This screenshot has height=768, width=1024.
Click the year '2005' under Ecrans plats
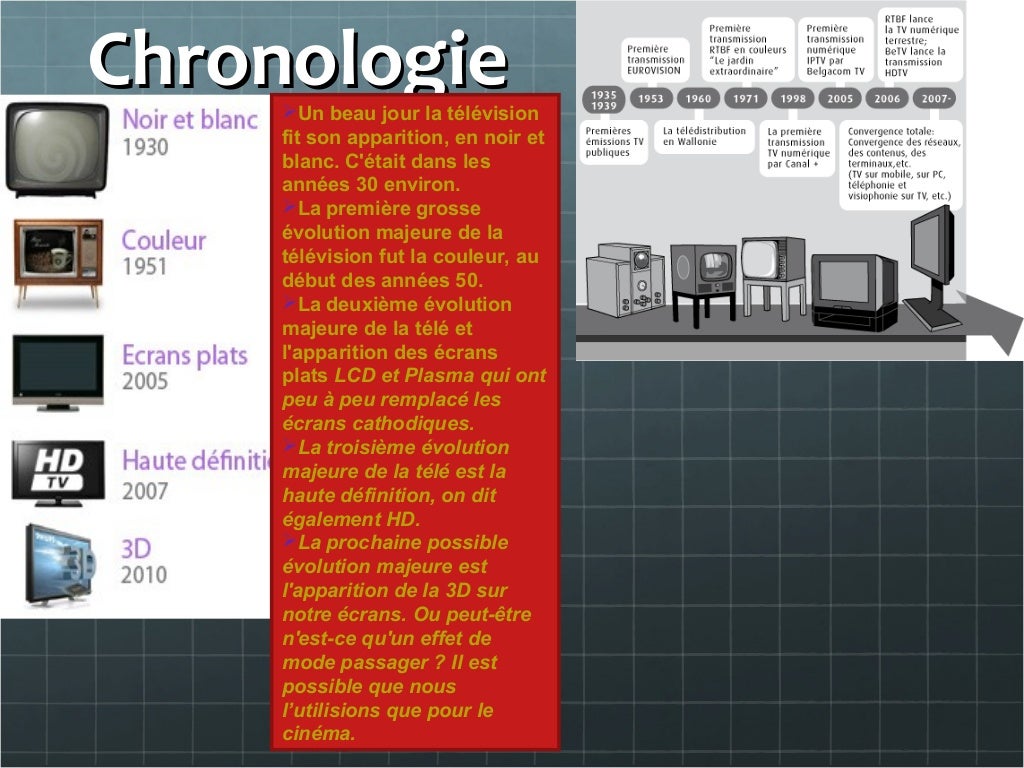click(145, 381)
